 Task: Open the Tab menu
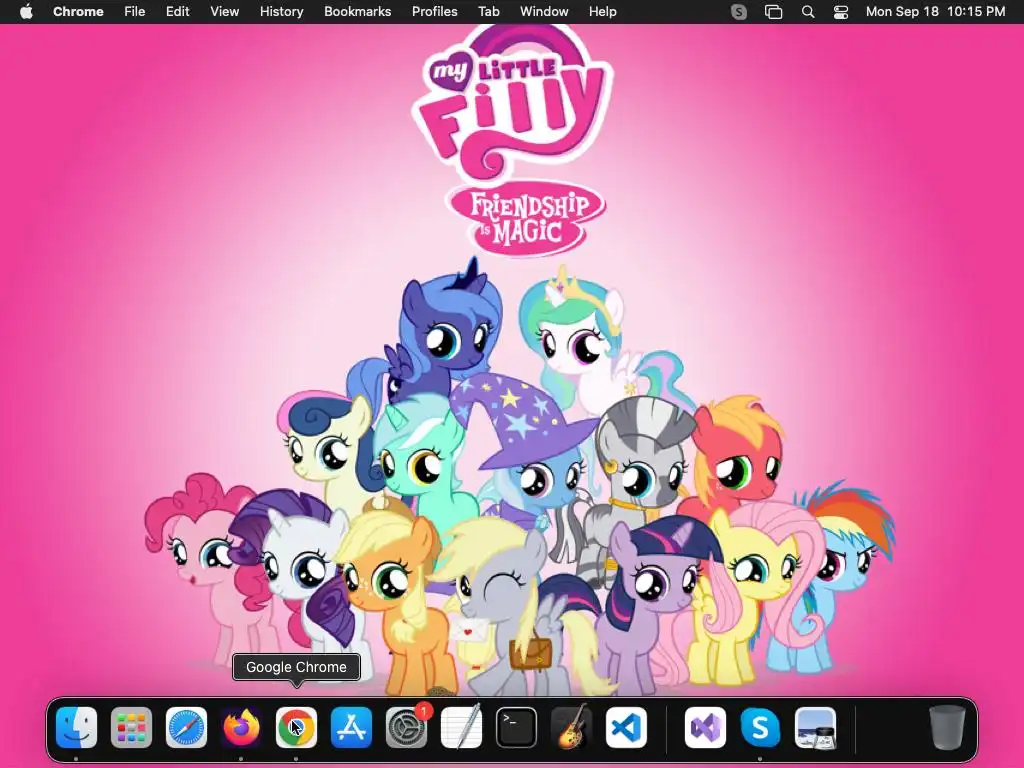click(x=488, y=12)
